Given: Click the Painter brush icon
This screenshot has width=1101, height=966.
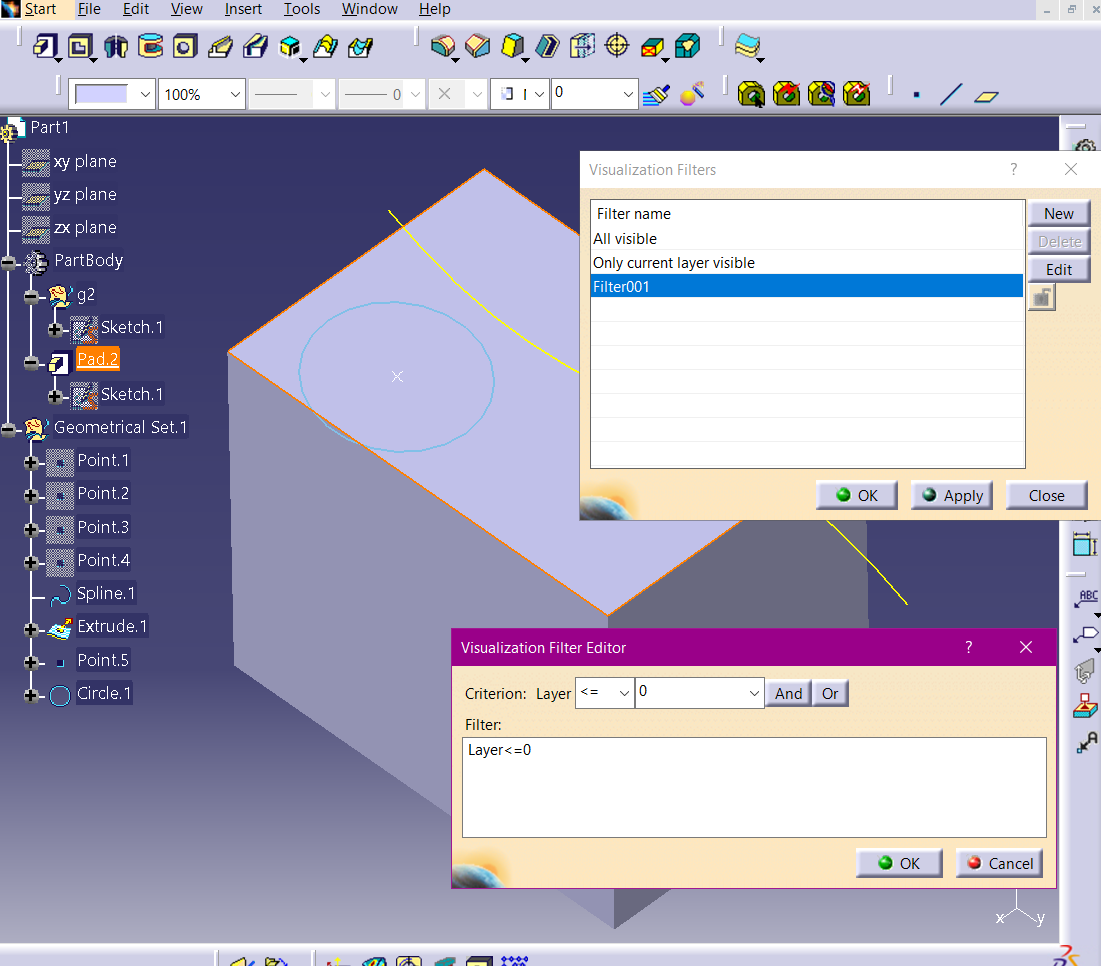Looking at the screenshot, I should click(x=656, y=95).
